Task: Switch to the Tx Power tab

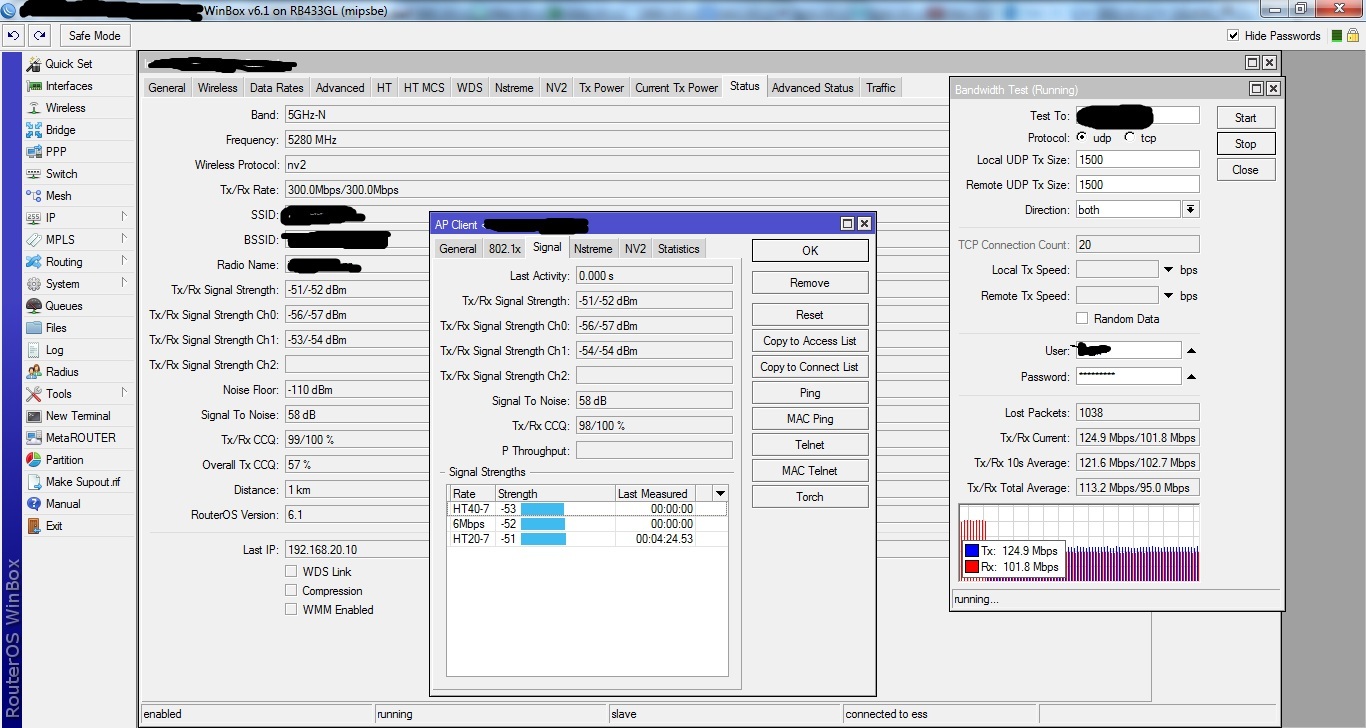Action: [x=601, y=88]
